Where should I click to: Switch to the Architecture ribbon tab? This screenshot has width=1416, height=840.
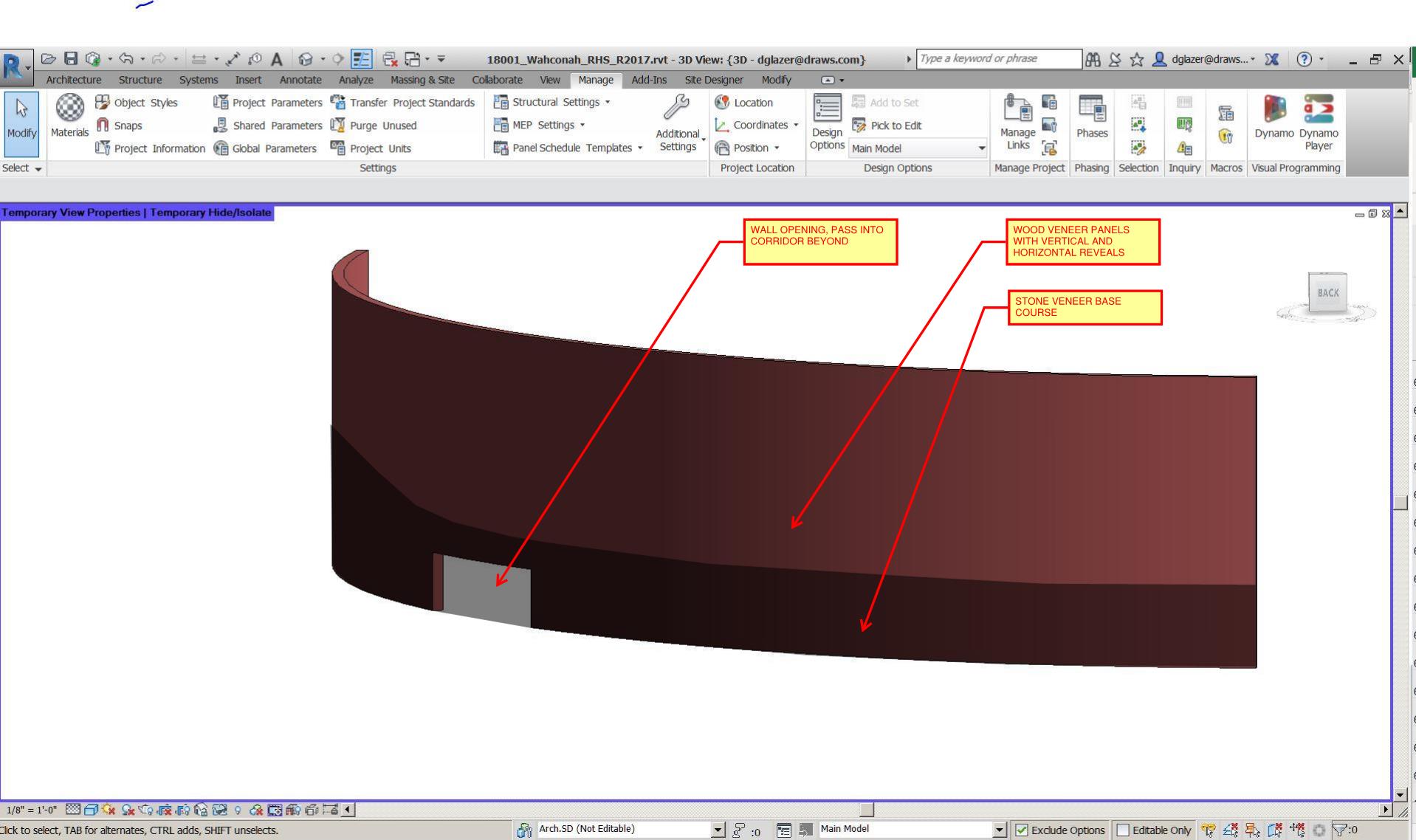[x=72, y=80]
